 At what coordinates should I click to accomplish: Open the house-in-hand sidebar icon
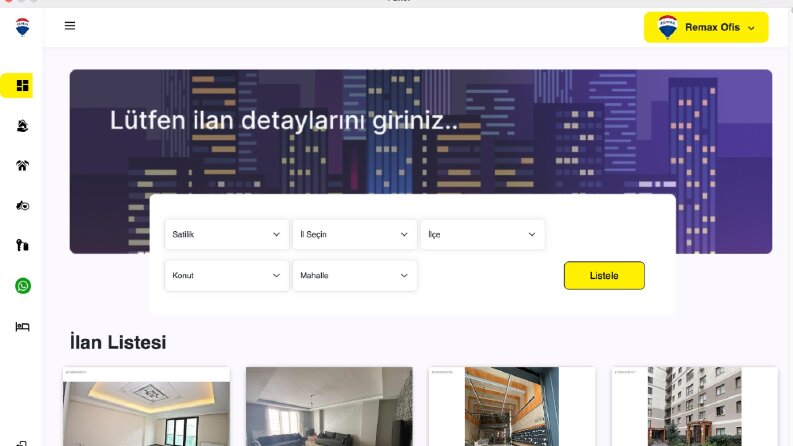coord(22,125)
